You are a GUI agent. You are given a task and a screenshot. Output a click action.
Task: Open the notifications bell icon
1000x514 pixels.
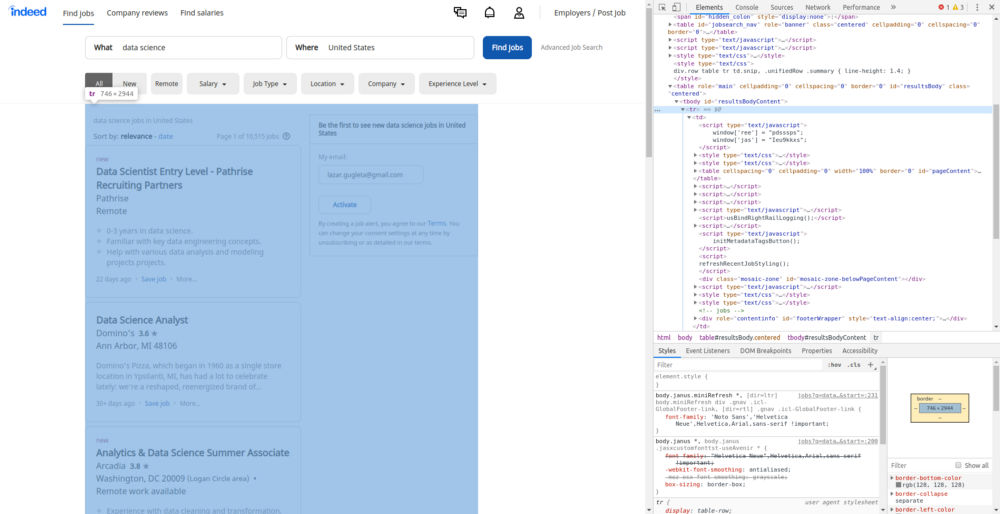pos(490,13)
